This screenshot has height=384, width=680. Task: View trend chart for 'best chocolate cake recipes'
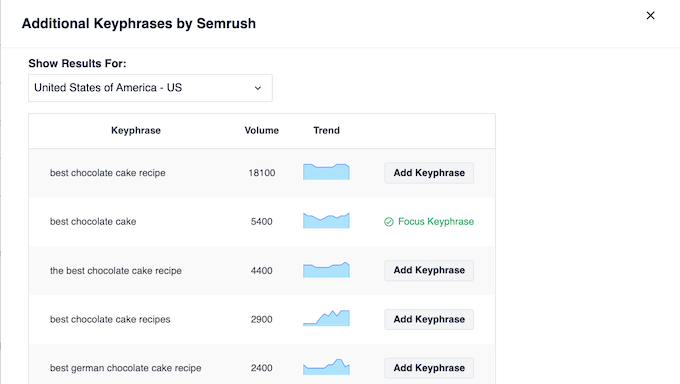tap(326, 318)
